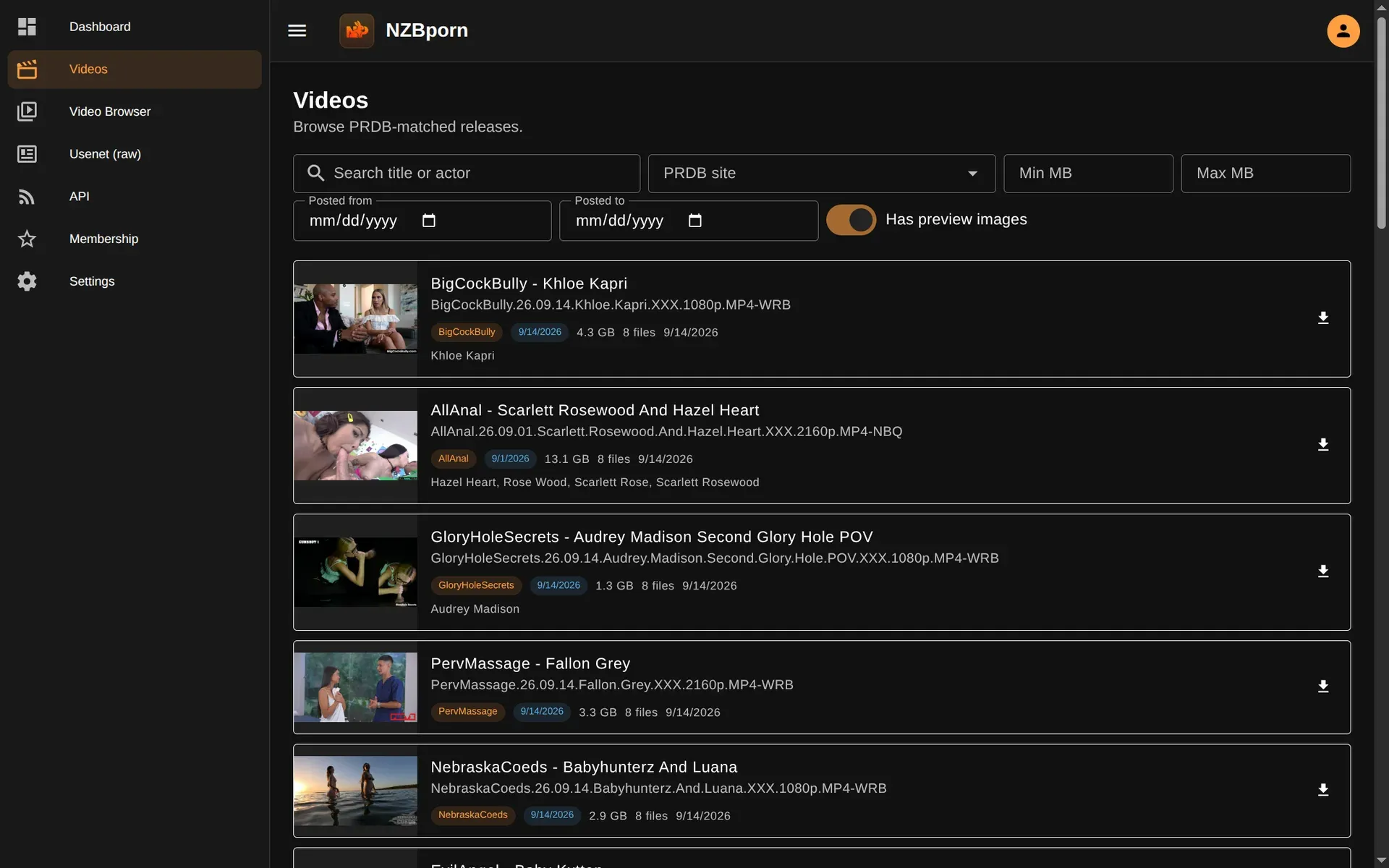
Task: Click the PervMassage release filename text
Action: point(612,685)
